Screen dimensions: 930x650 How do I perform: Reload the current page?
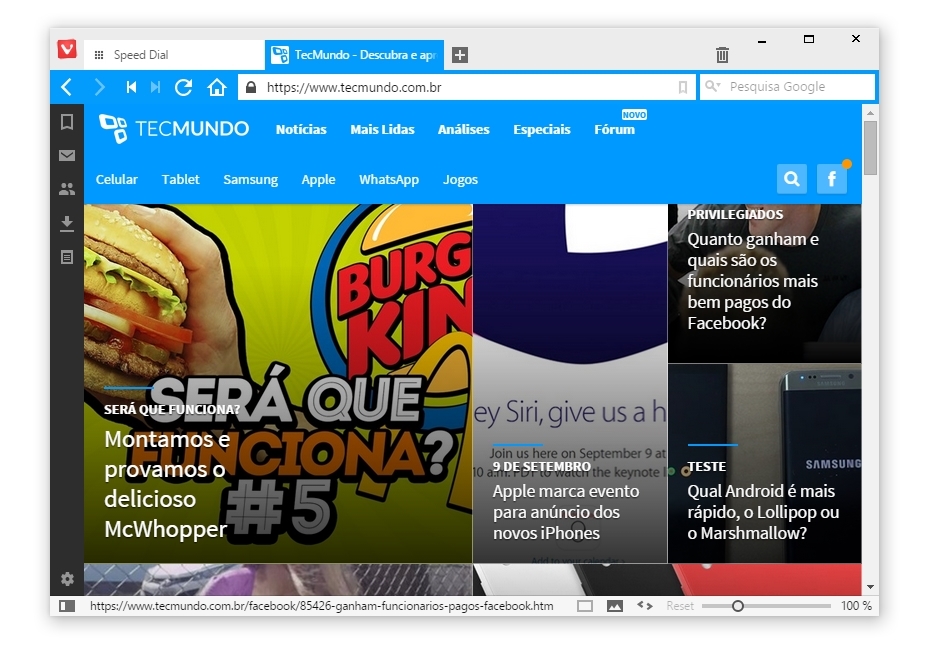pyautogui.click(x=183, y=87)
